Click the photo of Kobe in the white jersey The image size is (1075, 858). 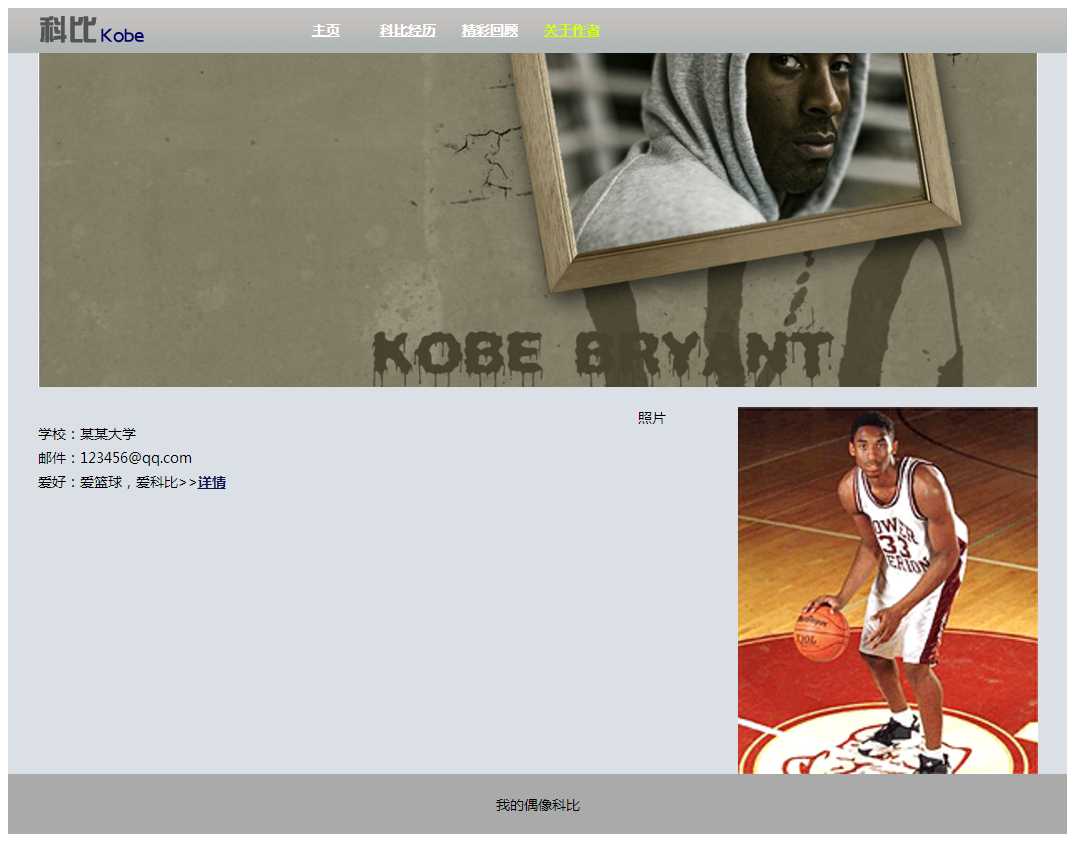tap(887, 590)
